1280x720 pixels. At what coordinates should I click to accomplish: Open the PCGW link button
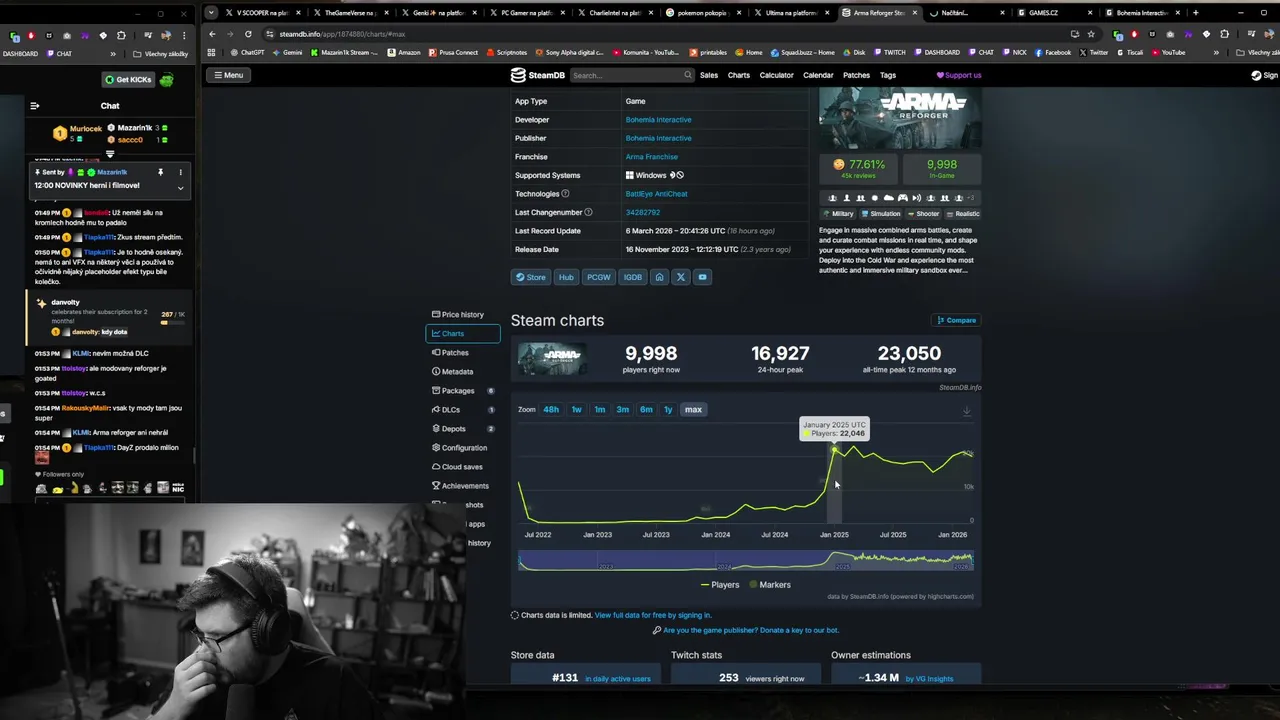coord(598,277)
